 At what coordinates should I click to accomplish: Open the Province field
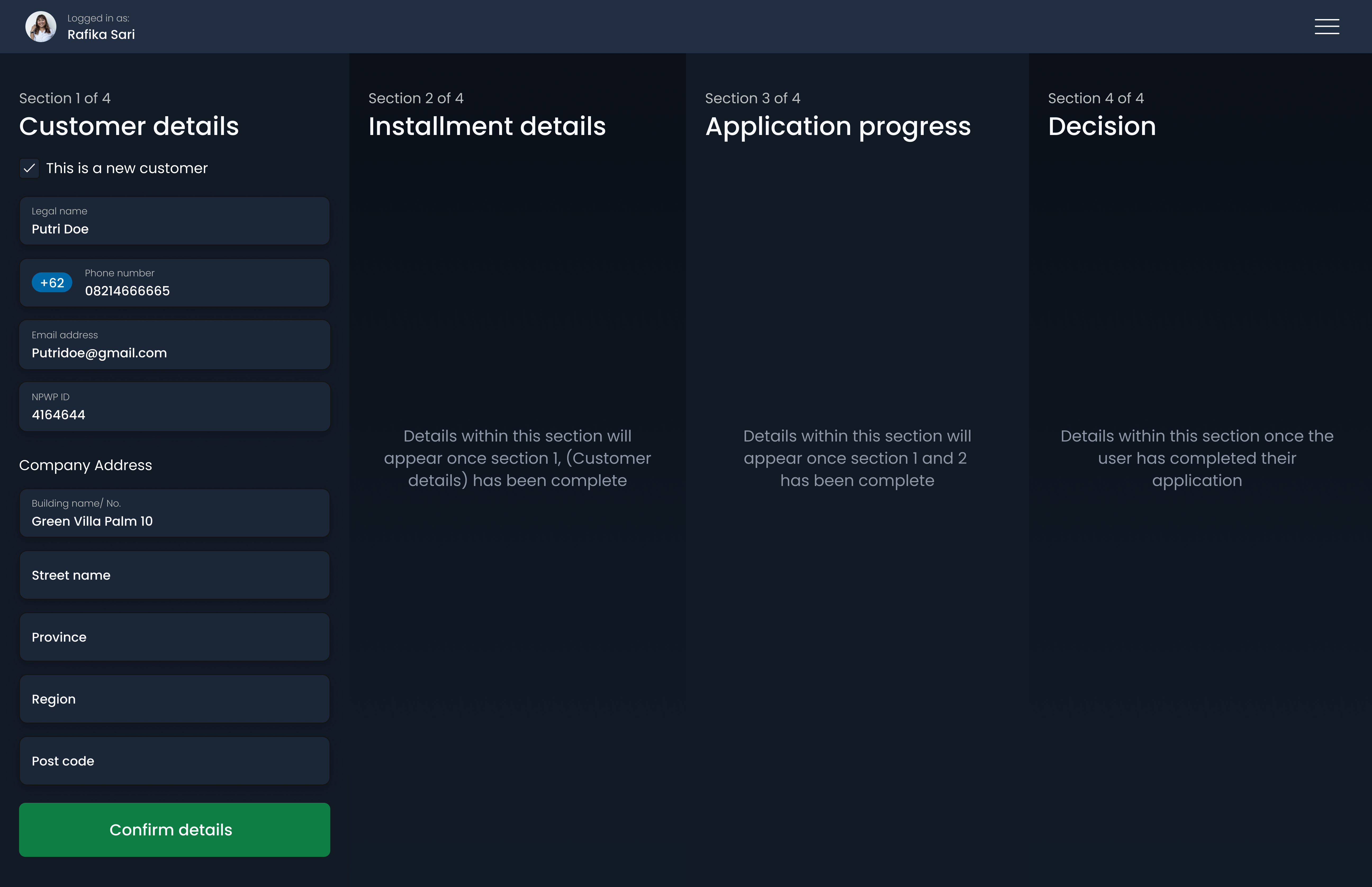pyautogui.click(x=174, y=637)
